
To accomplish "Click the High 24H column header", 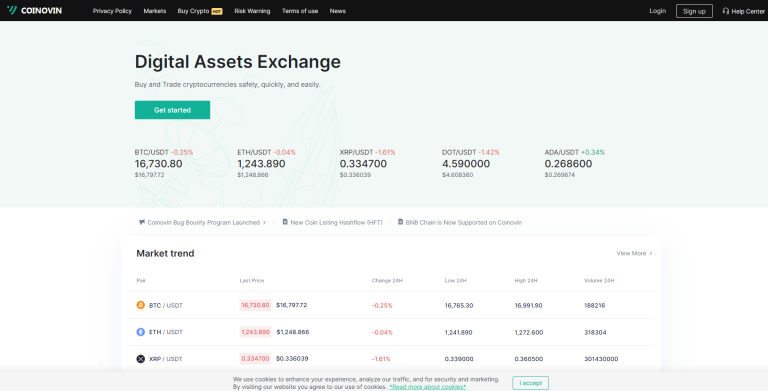I will 526,281.
